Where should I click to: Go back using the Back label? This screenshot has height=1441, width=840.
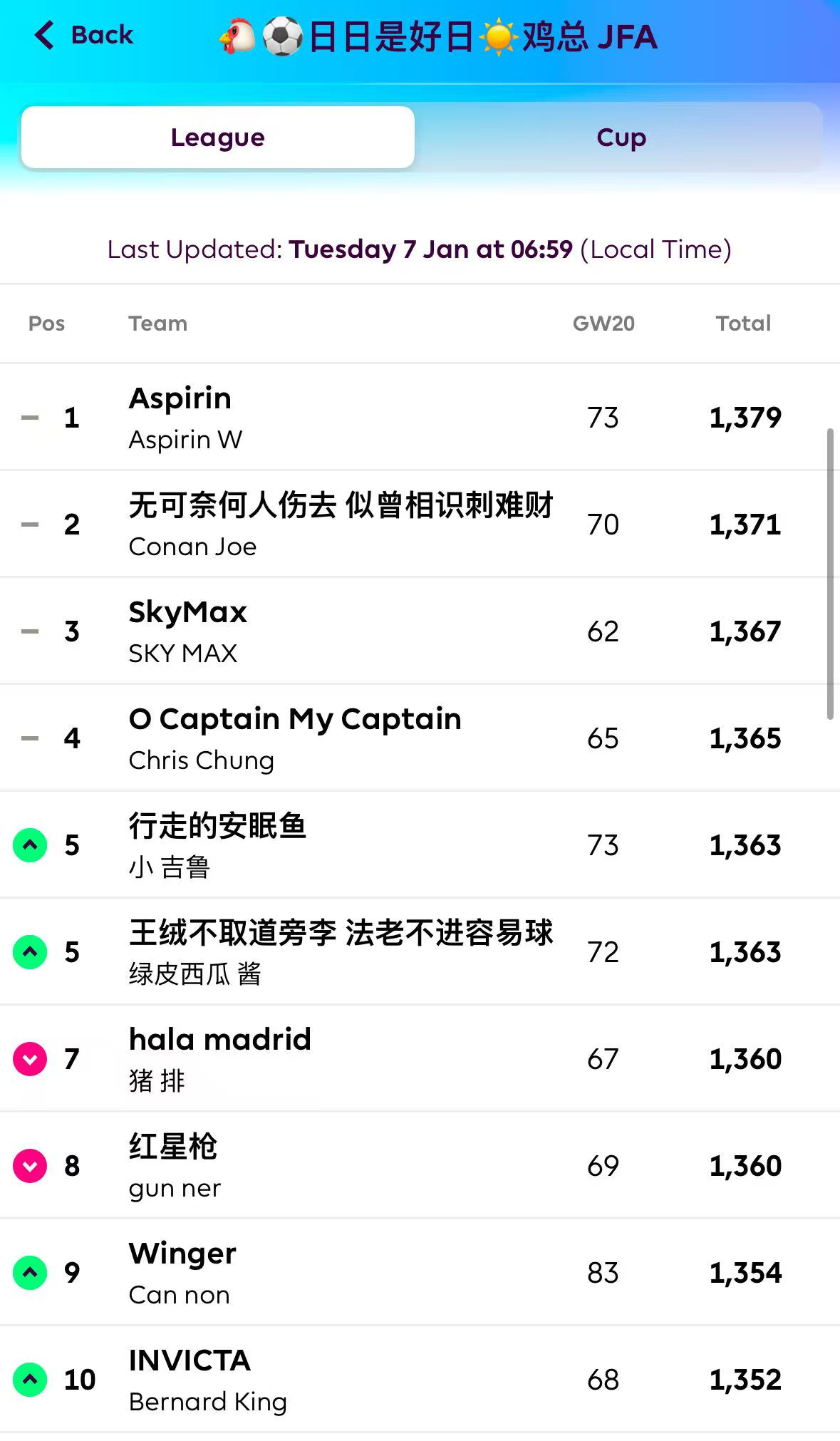tap(102, 35)
